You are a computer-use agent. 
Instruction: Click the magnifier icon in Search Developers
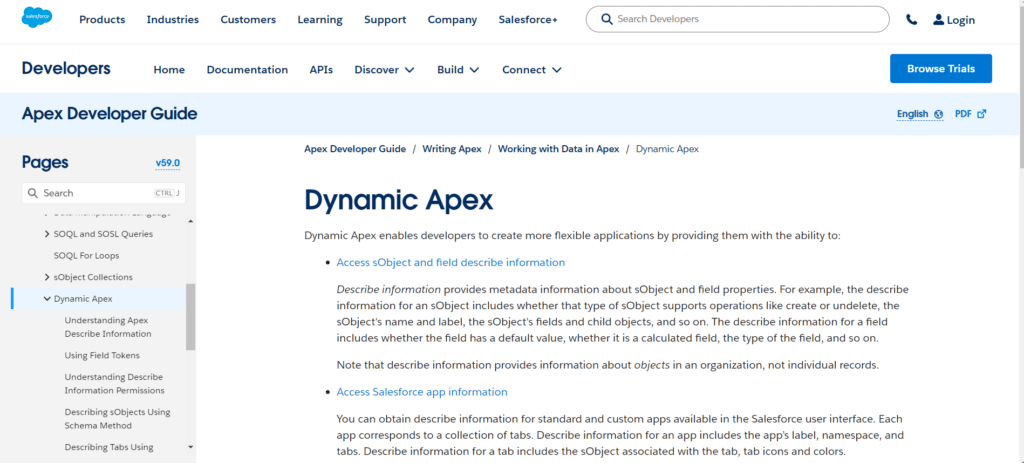point(607,19)
